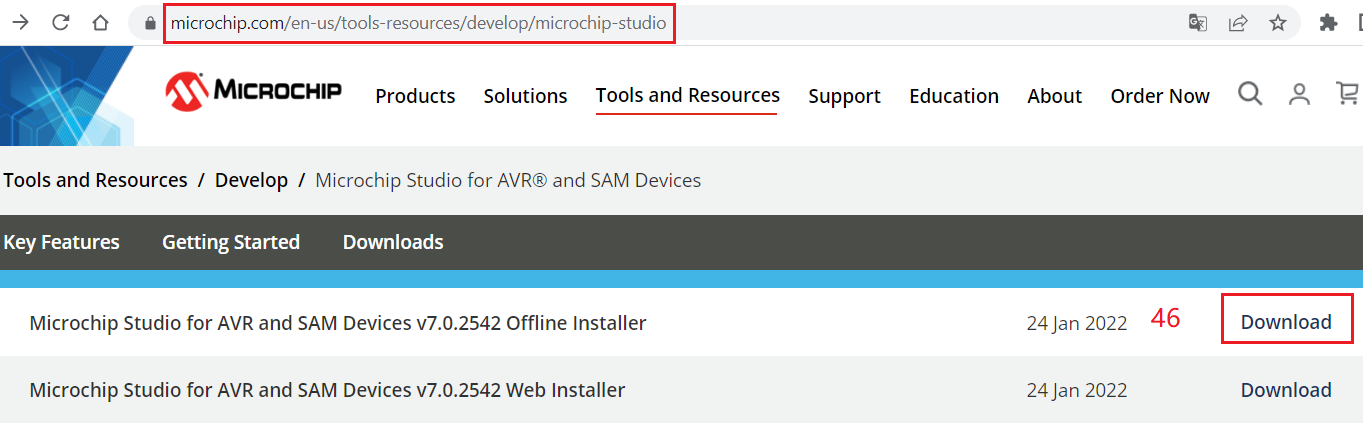The height and width of the screenshot is (431, 1363).
Task: Click the address bar URL field
Action: click(x=418, y=22)
